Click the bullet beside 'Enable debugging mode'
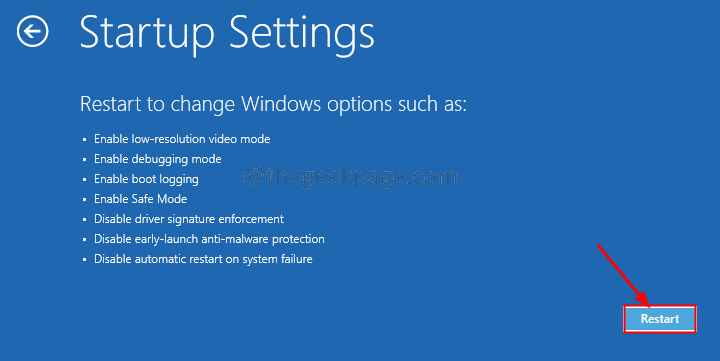720x361 pixels. point(84,160)
